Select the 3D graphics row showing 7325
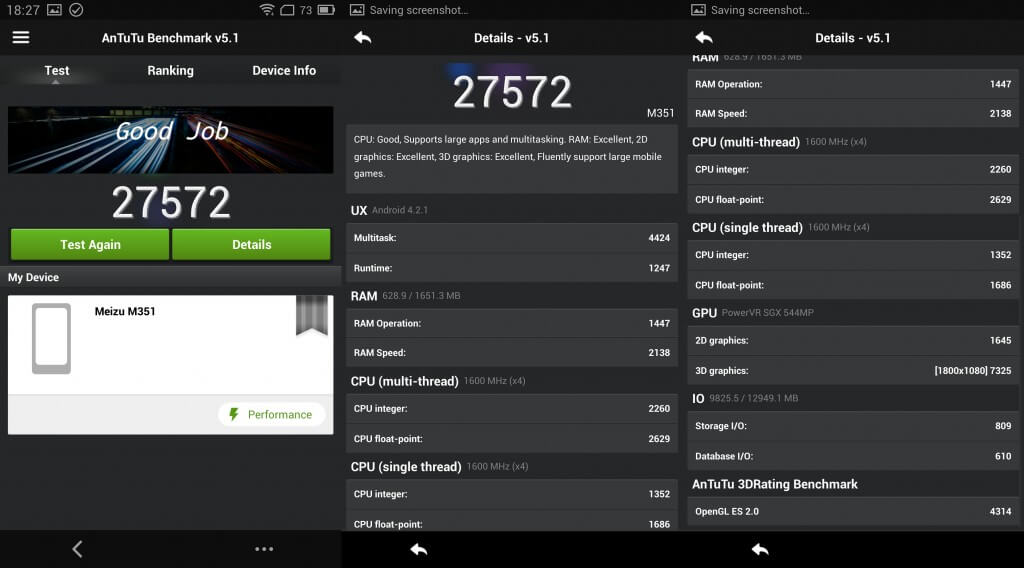The image size is (1024, 568). 853,370
